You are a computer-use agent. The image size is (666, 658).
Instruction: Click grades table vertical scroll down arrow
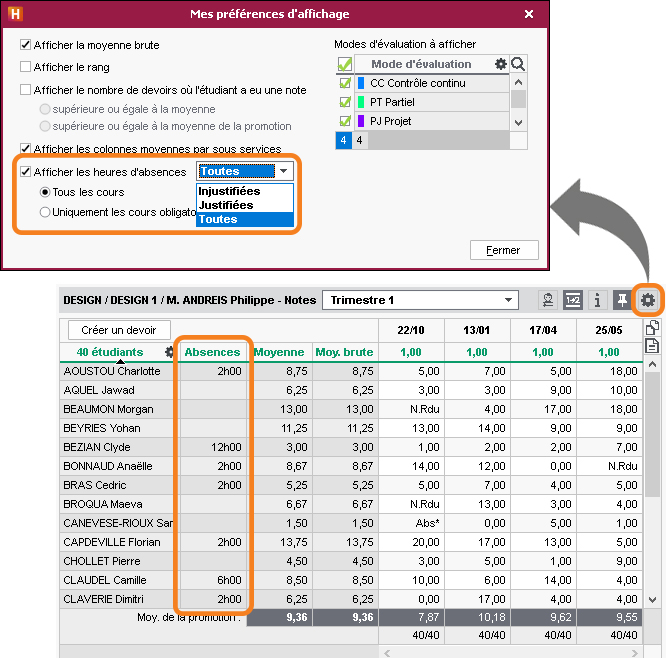point(652,600)
